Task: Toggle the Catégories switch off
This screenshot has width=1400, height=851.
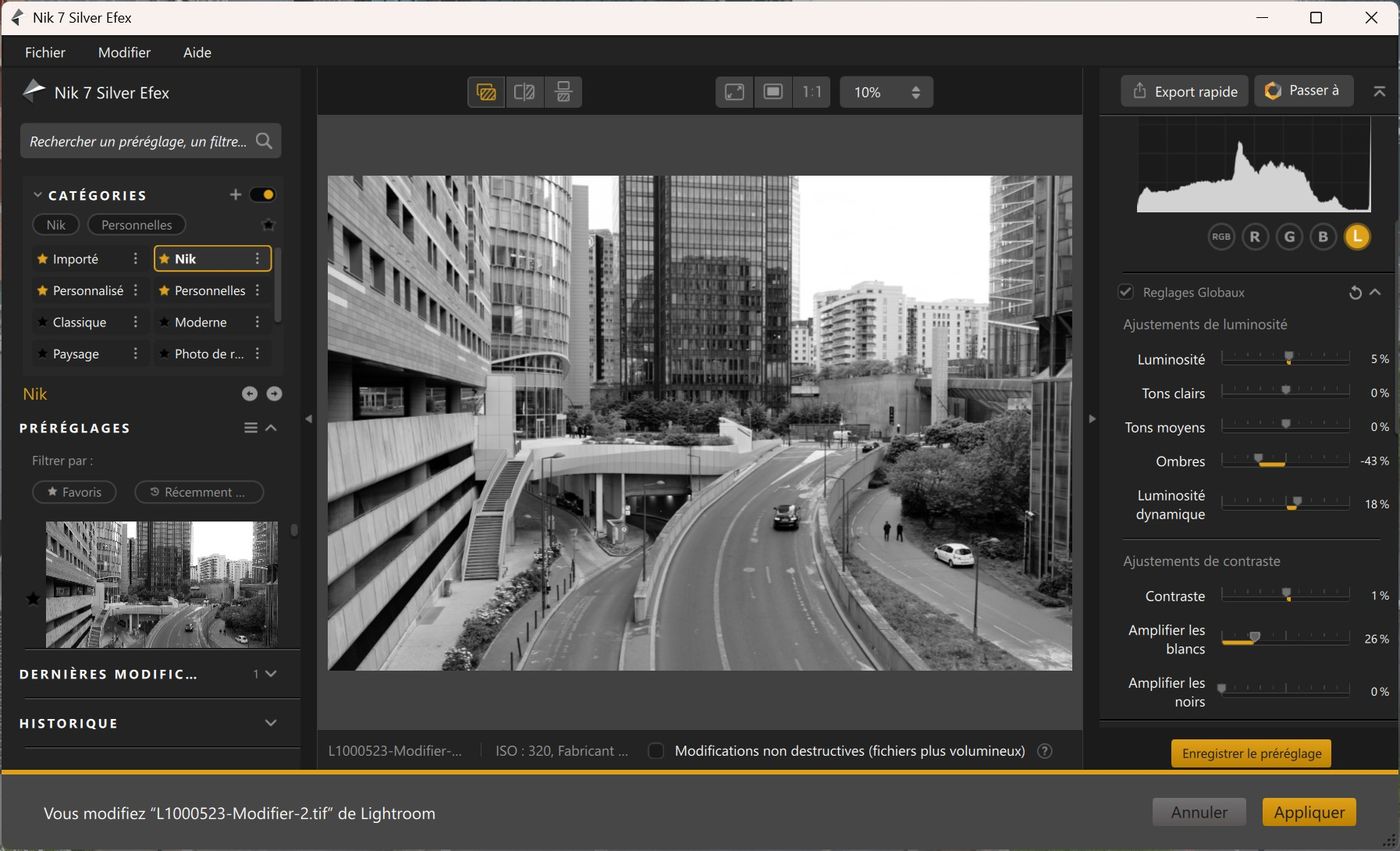Action: [262, 195]
